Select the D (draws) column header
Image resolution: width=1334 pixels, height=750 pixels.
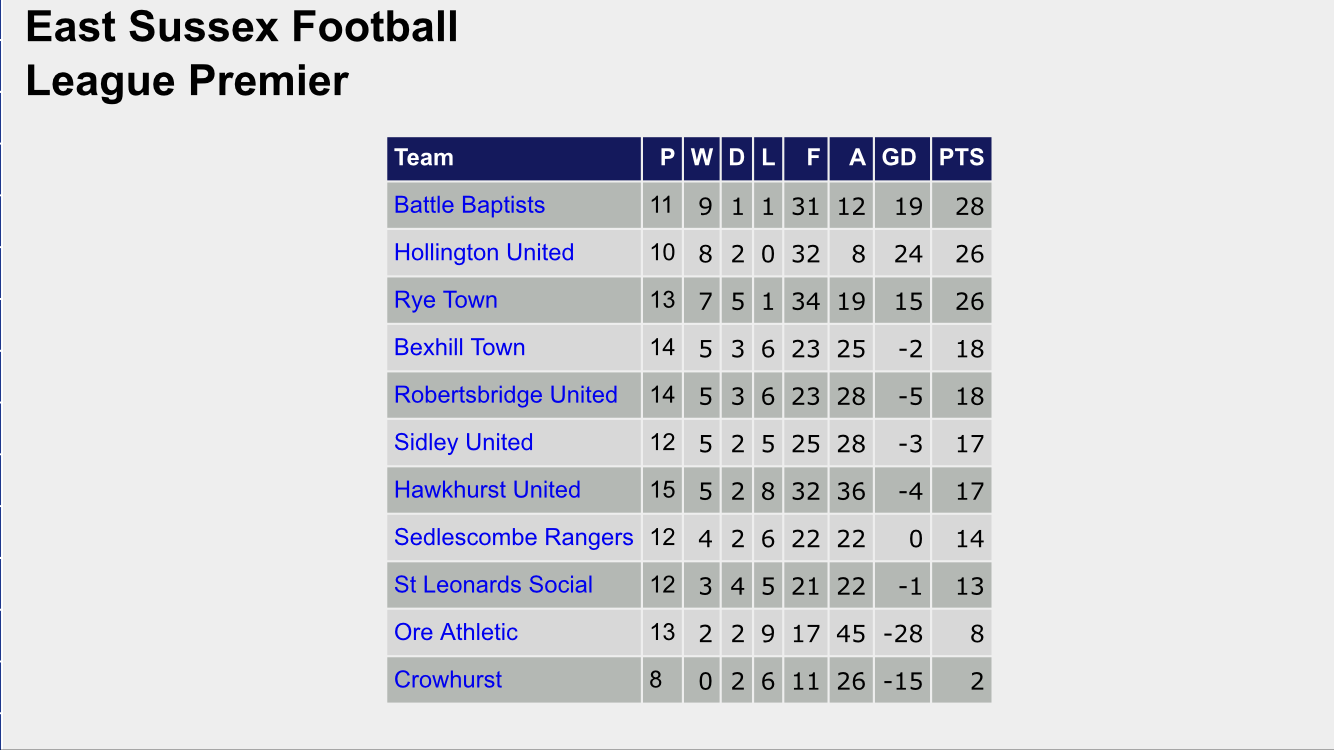pyautogui.click(x=736, y=158)
